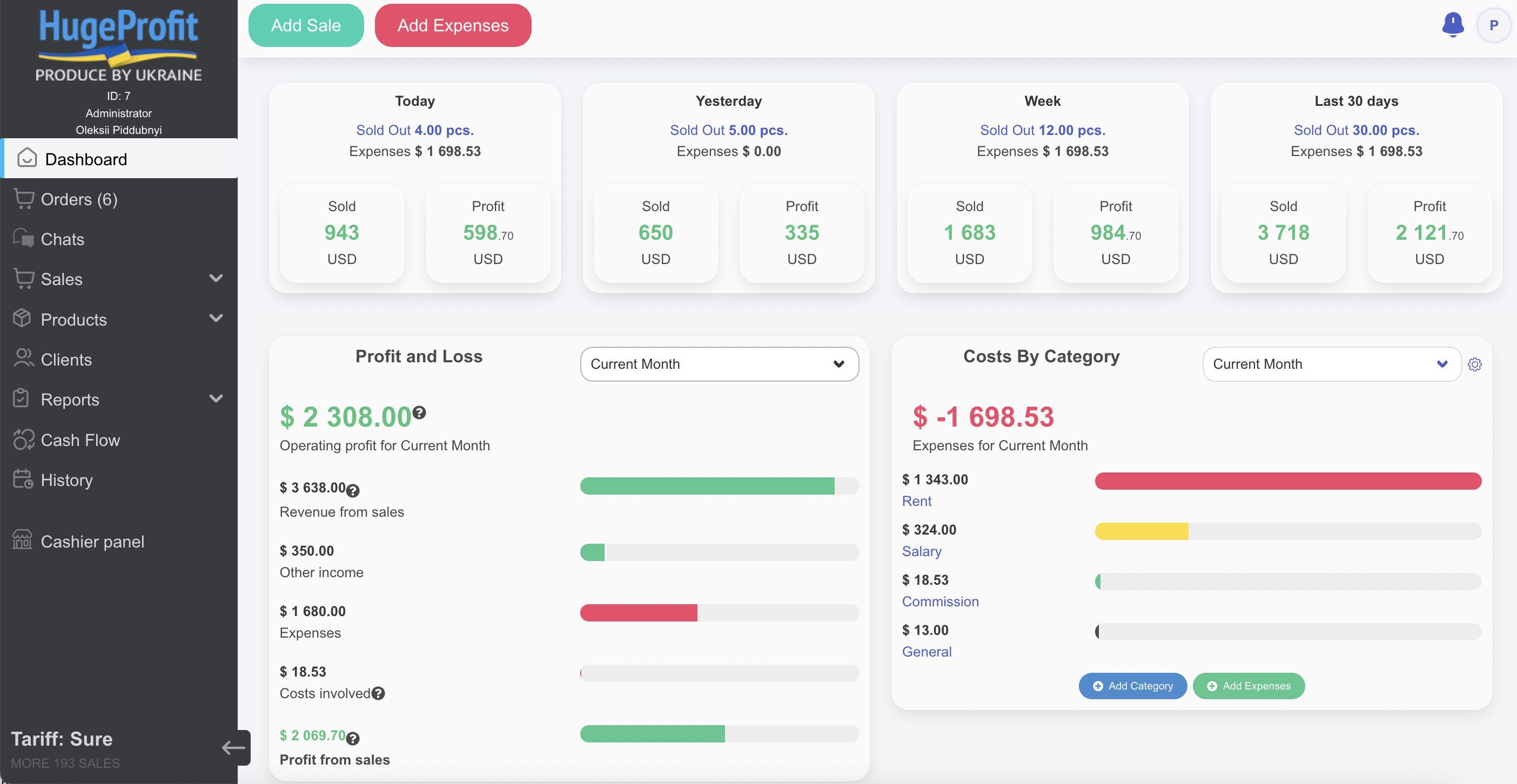The image size is (1517, 784).
Task: Click help icon beside Revenue from sales amount
Action: [x=353, y=490]
